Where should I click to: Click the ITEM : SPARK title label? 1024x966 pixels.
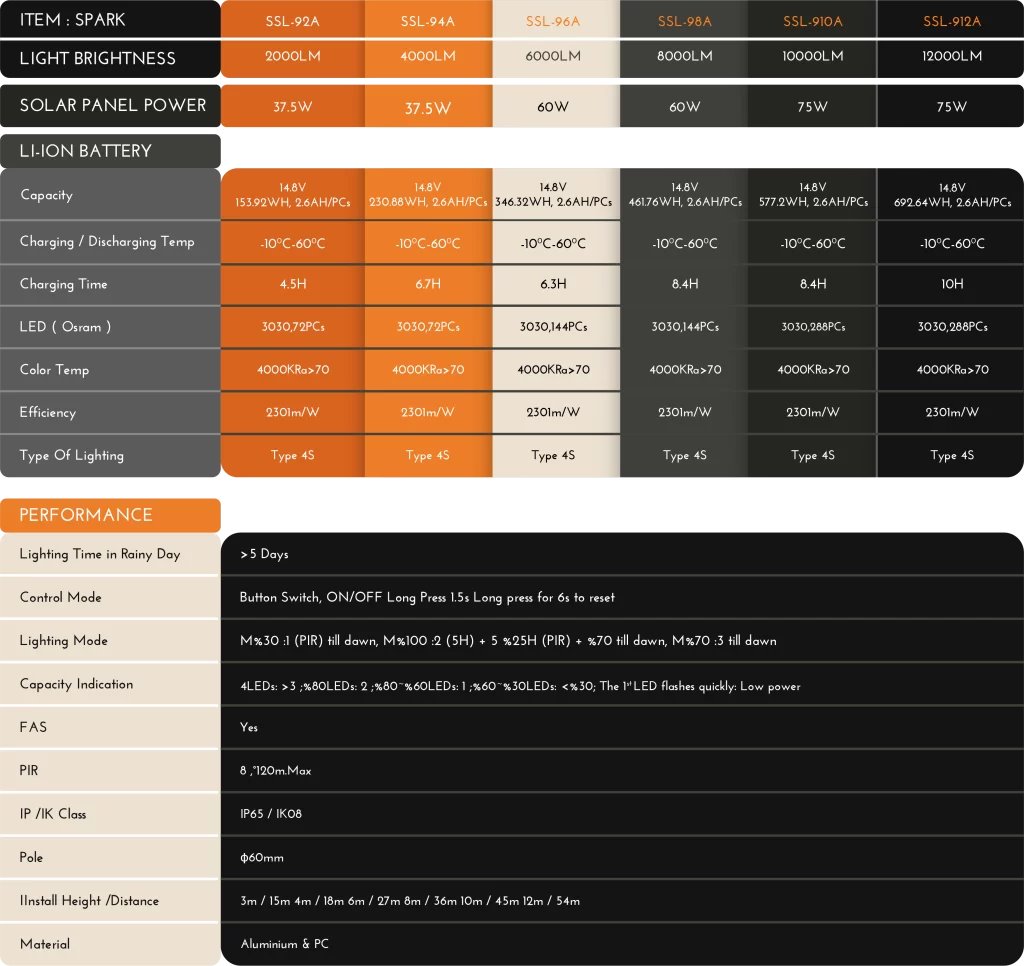(73, 20)
